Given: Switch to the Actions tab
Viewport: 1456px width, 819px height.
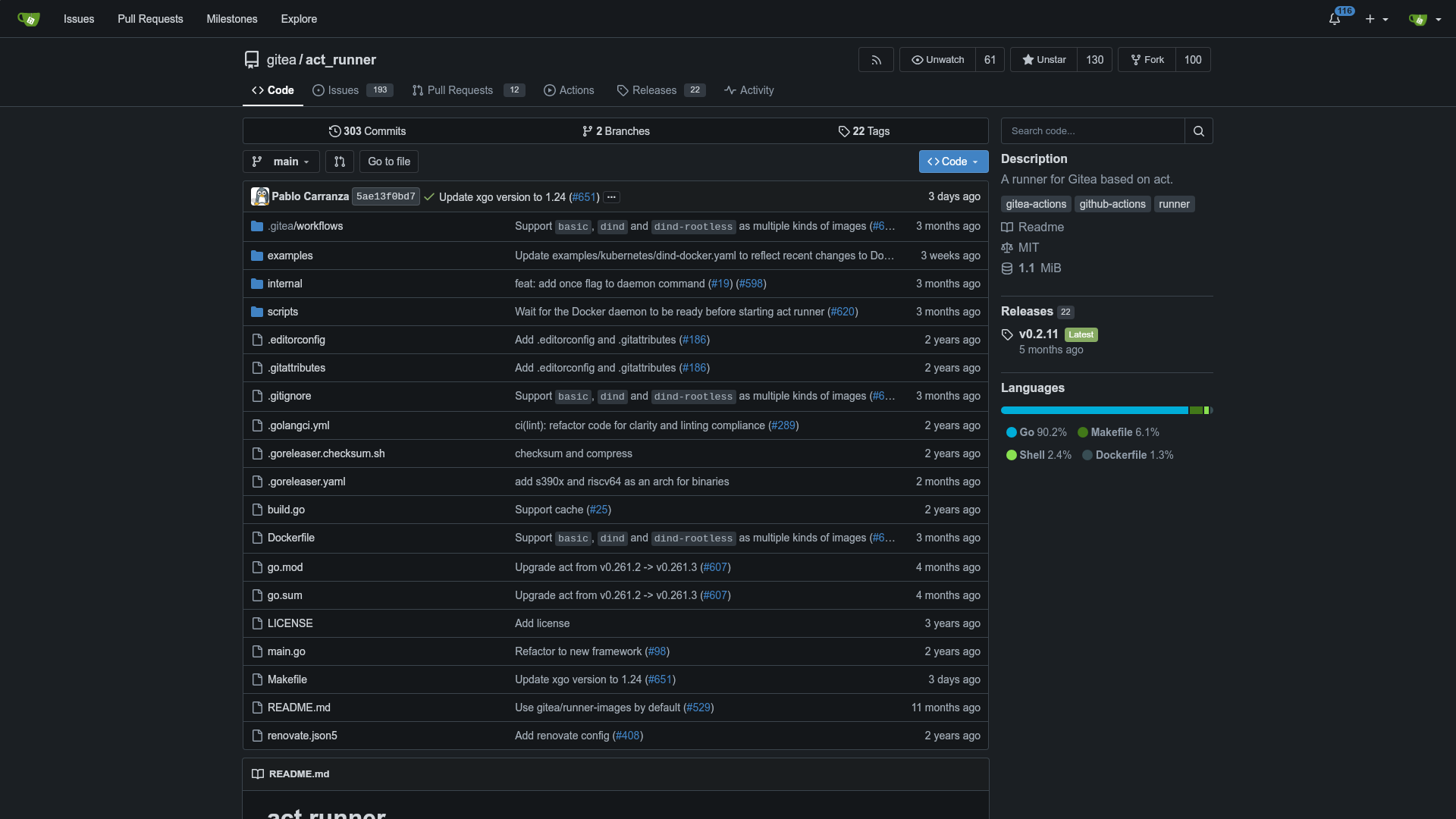Looking at the screenshot, I should click(569, 90).
